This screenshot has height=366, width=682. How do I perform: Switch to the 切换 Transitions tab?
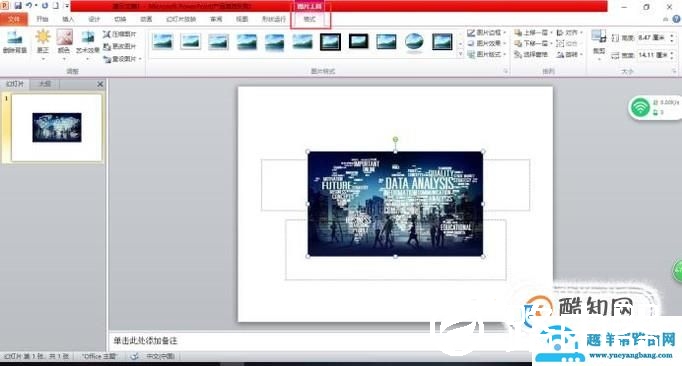[120, 19]
